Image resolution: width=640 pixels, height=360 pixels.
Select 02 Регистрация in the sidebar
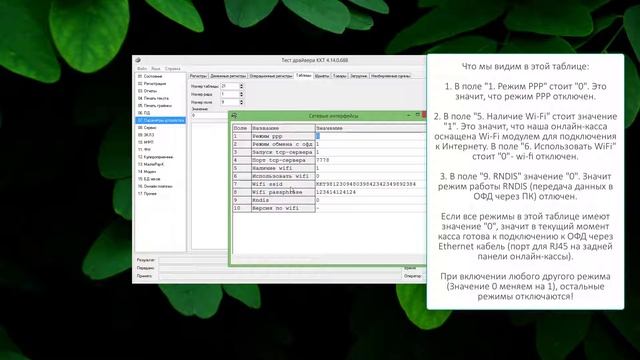tap(152, 84)
